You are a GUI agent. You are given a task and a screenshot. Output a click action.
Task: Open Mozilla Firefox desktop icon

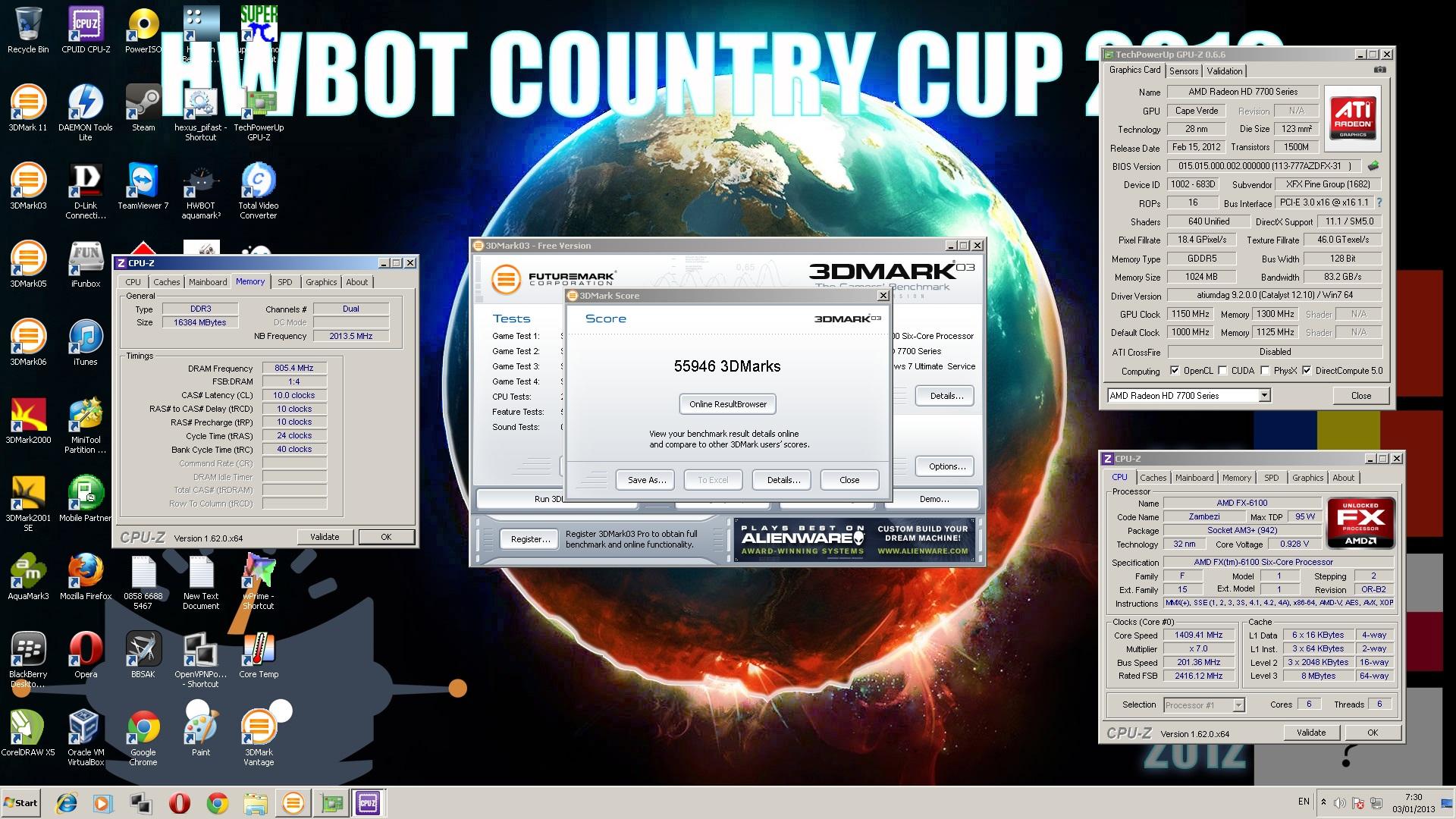pyautogui.click(x=86, y=576)
